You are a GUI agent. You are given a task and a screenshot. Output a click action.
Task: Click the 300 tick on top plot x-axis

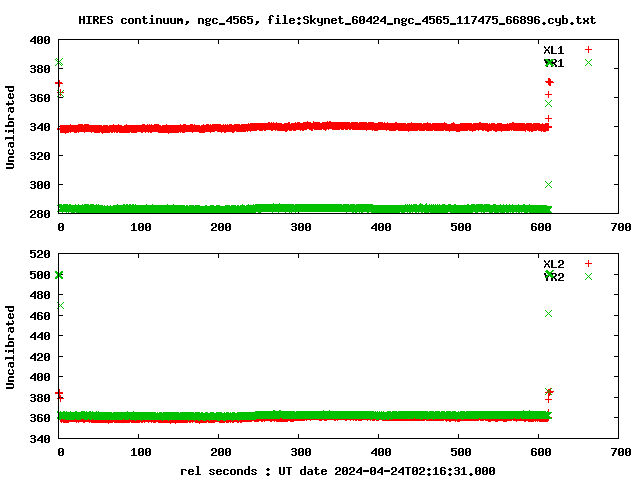301,227
